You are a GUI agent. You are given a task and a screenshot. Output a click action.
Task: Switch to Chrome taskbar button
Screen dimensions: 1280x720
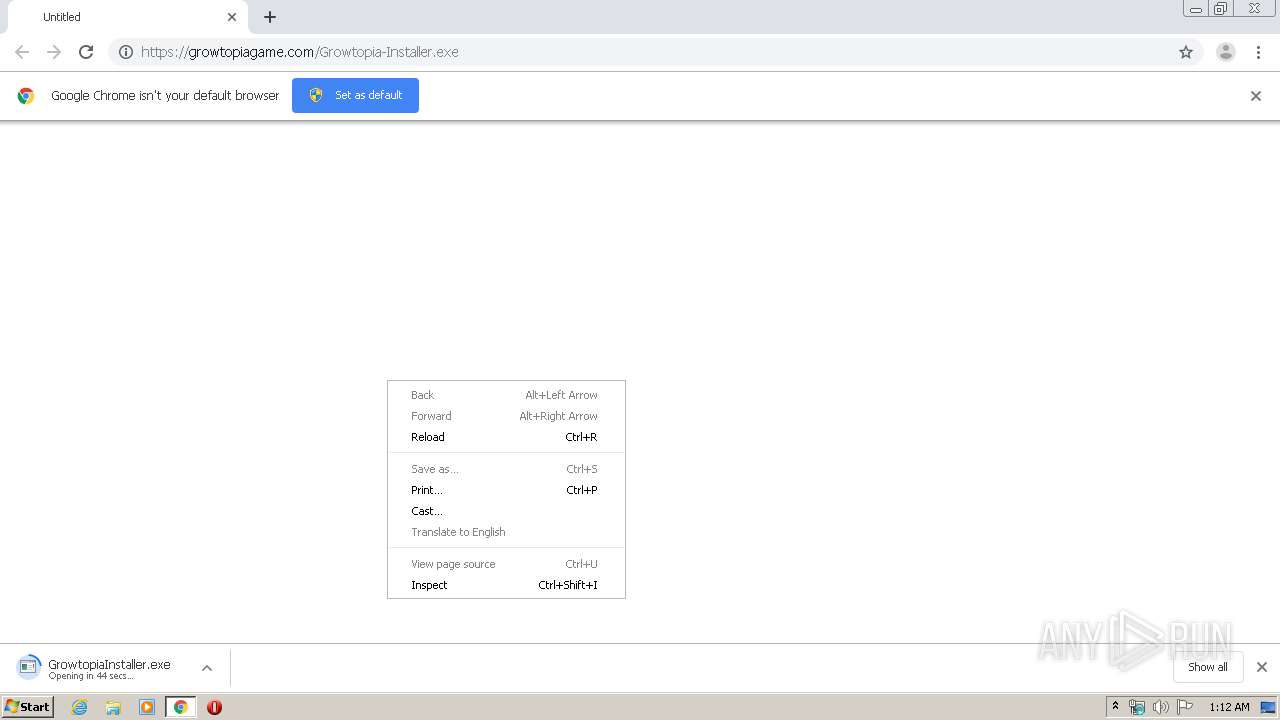180,707
